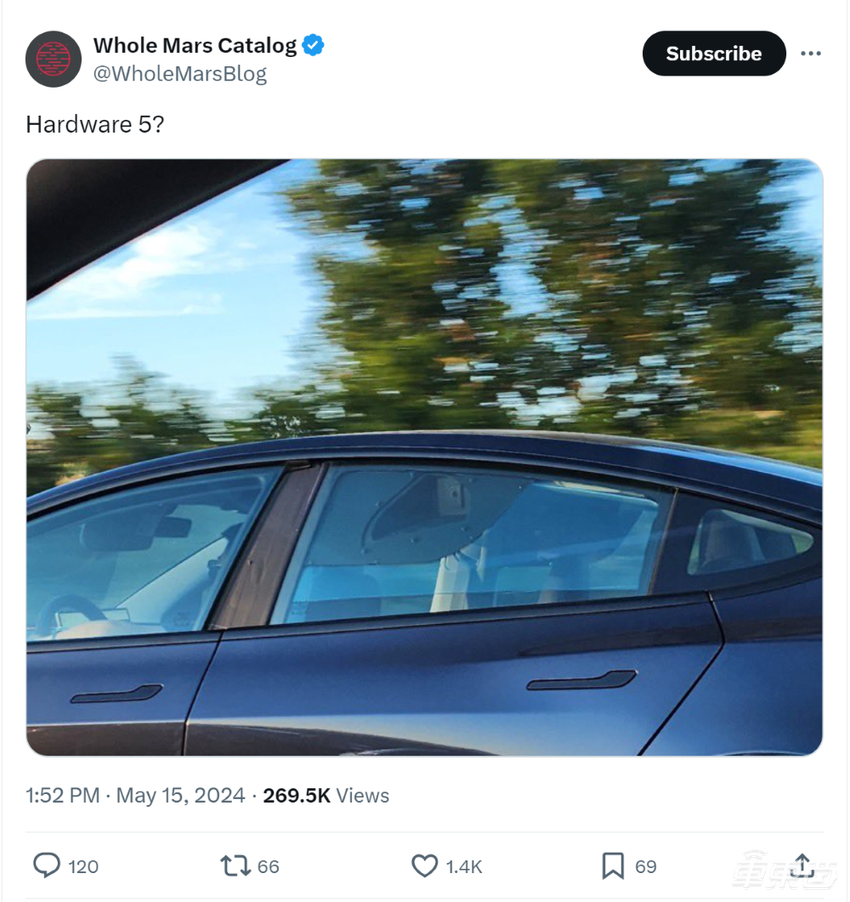850x902 pixels.
Task: Open the reply comment icon
Action: tap(47, 865)
